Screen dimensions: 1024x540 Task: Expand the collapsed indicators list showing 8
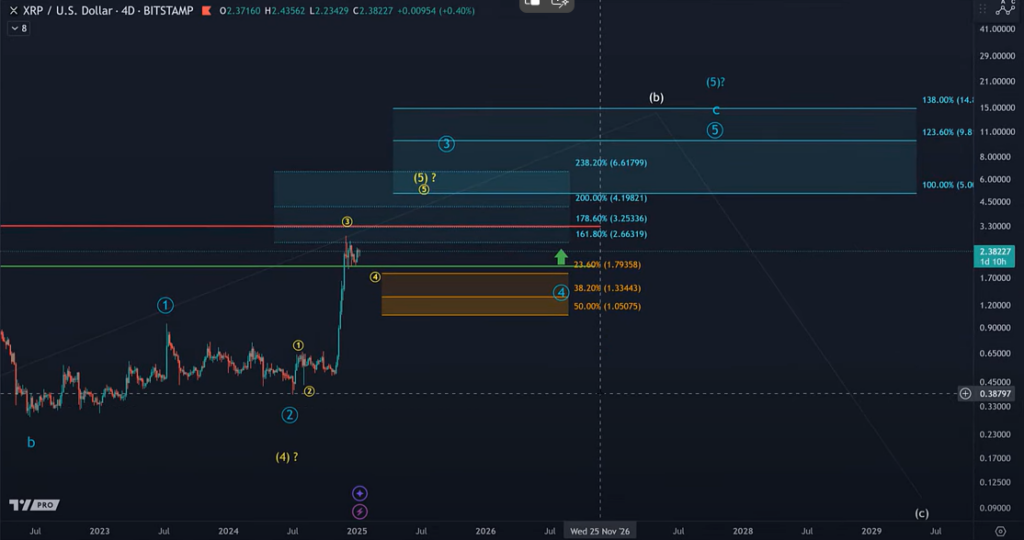pos(19,28)
